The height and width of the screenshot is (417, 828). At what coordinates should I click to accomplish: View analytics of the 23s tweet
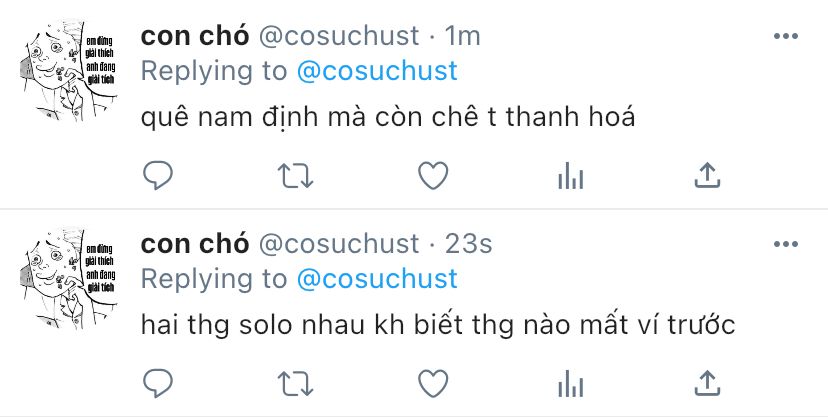(x=570, y=384)
